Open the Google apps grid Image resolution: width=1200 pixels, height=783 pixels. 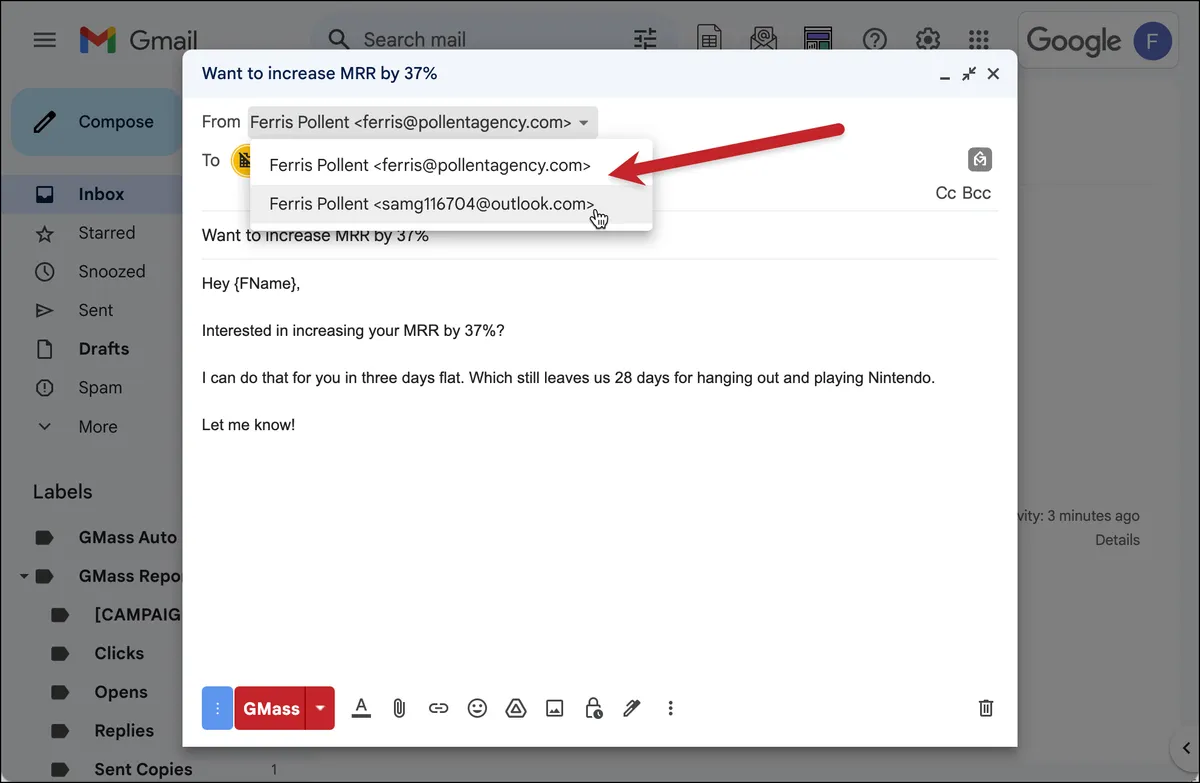[x=980, y=39]
